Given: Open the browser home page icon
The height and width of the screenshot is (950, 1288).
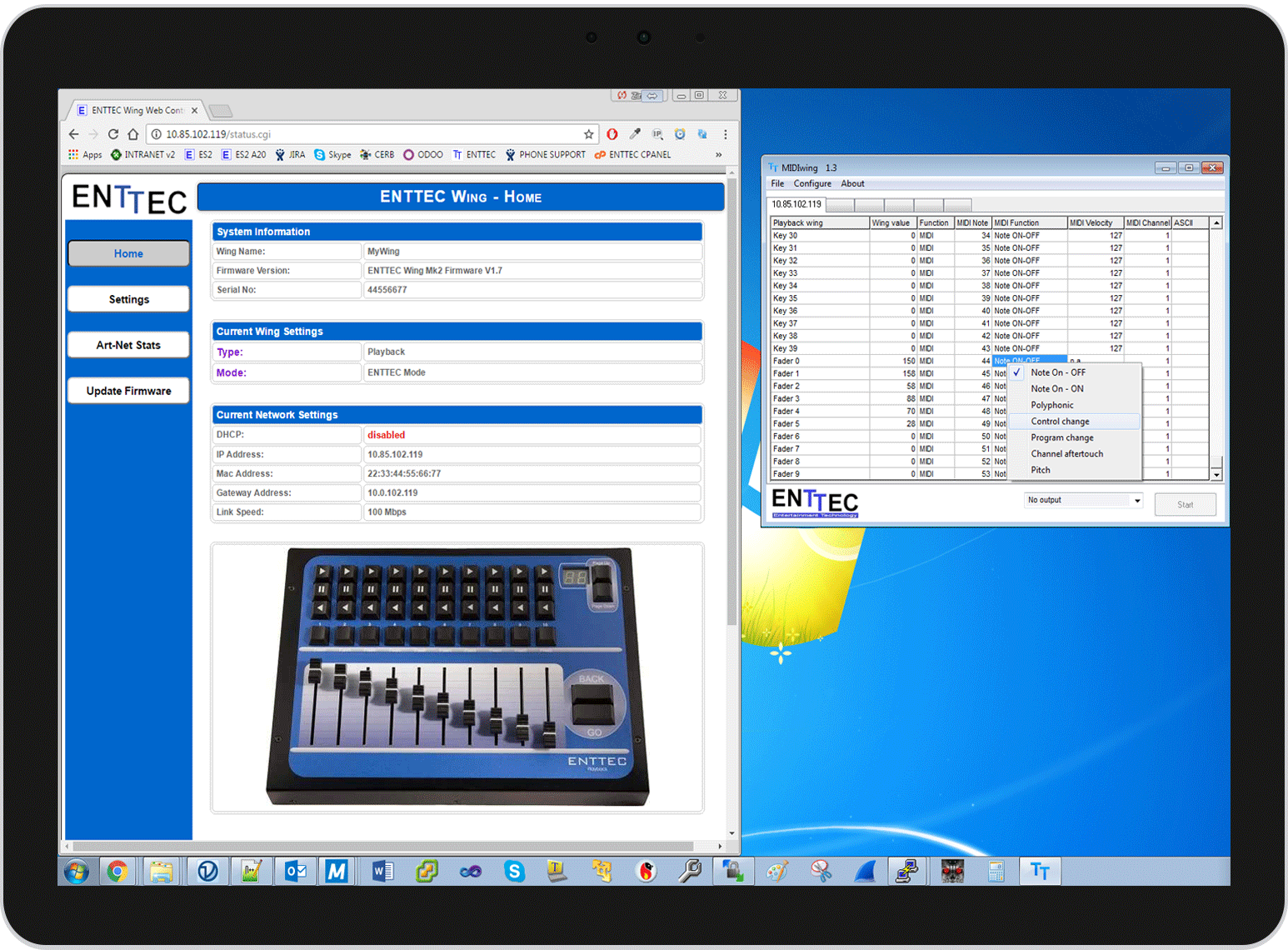Looking at the screenshot, I should [132, 134].
